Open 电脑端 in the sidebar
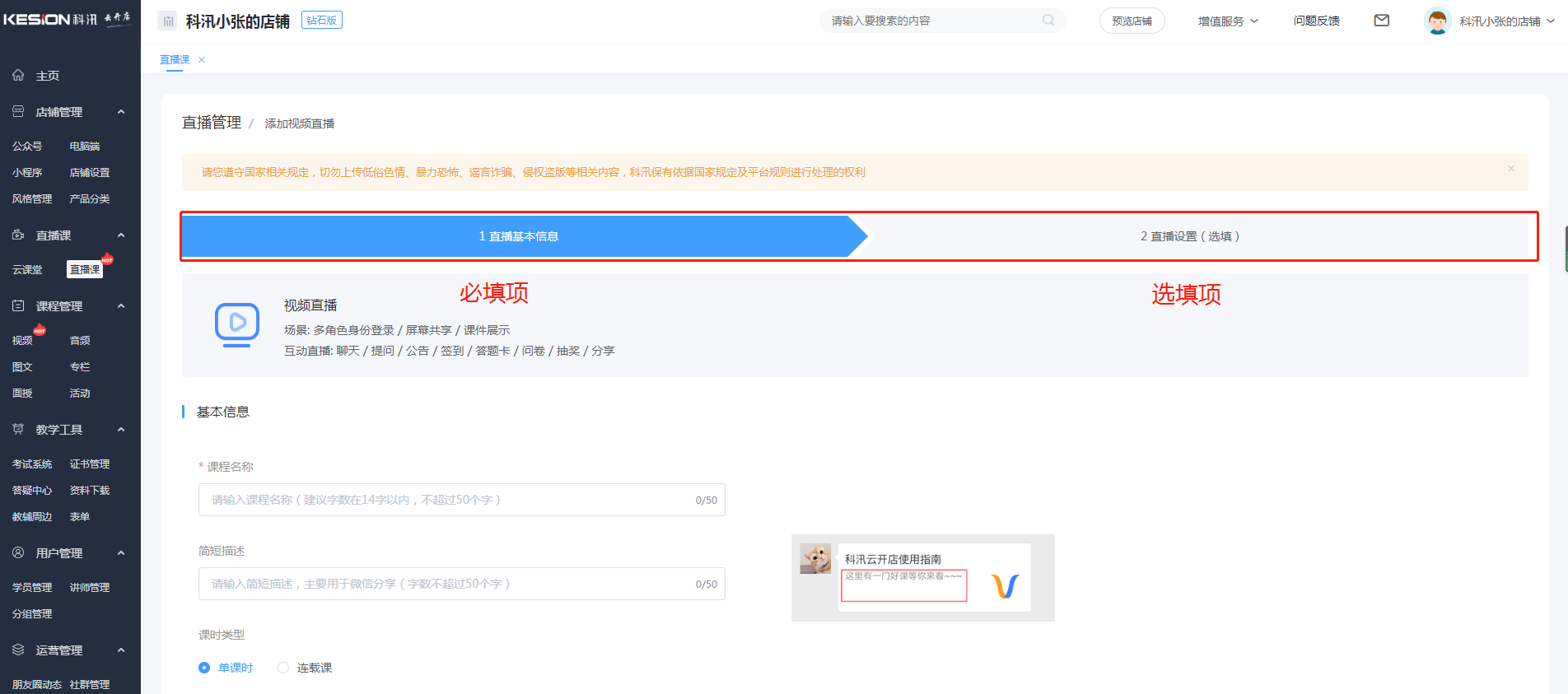The image size is (1568, 694). (x=85, y=146)
